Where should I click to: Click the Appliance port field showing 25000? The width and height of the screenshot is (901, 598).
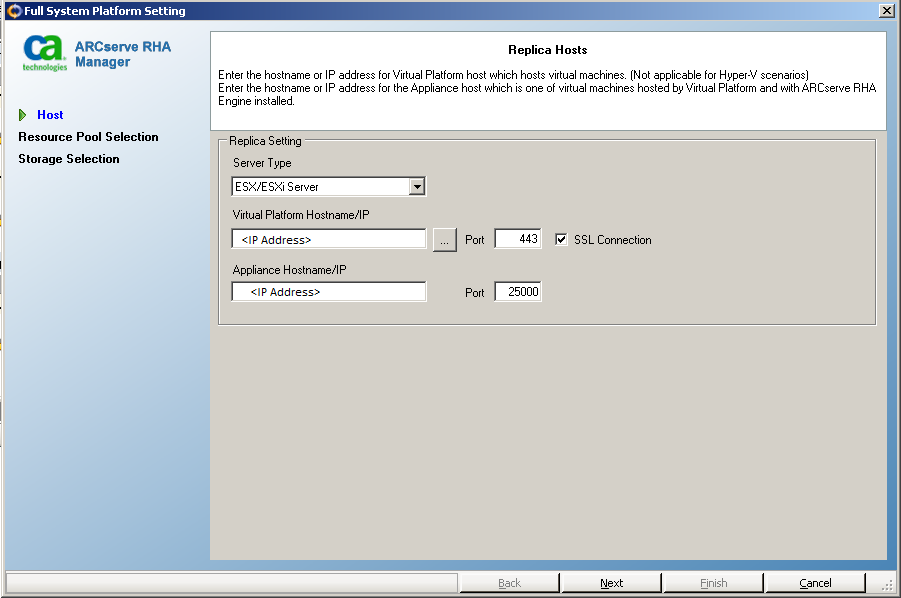[518, 292]
